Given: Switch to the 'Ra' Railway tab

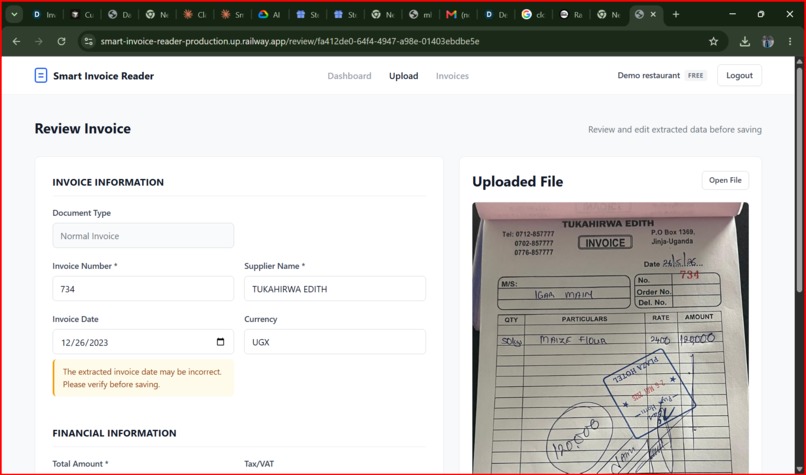Looking at the screenshot, I should 571,14.
